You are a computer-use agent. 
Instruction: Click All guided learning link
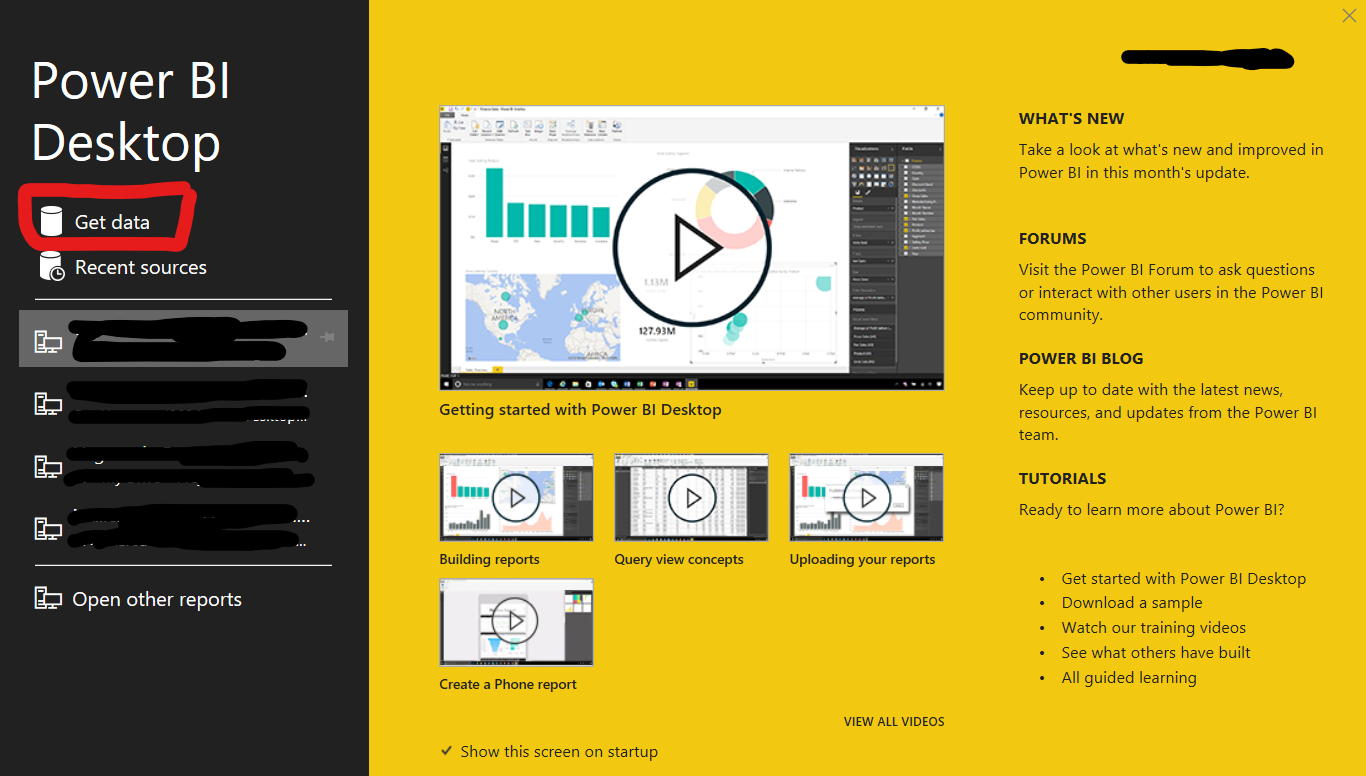(x=1129, y=678)
